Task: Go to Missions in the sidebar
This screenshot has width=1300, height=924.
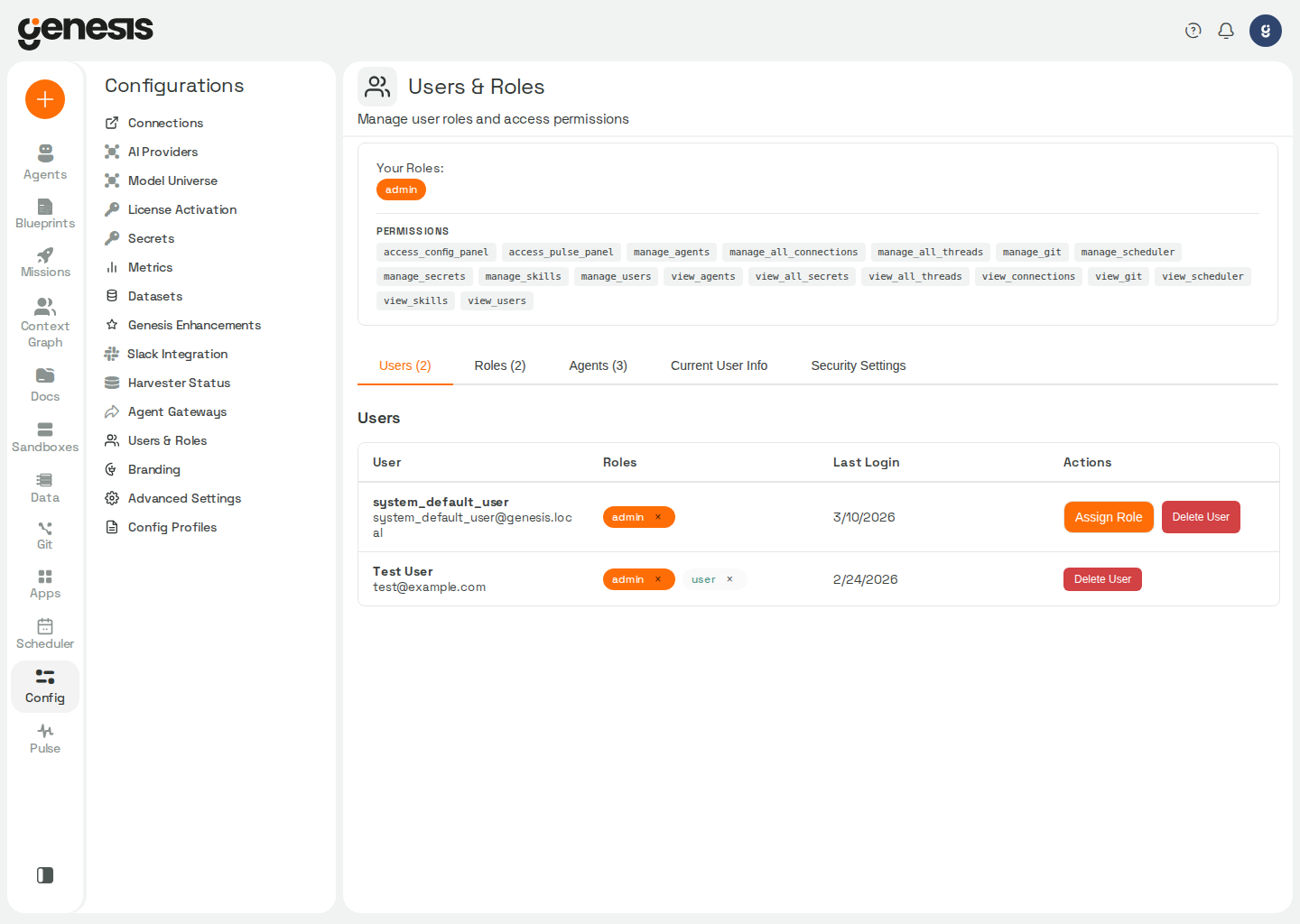Action: tap(45, 263)
